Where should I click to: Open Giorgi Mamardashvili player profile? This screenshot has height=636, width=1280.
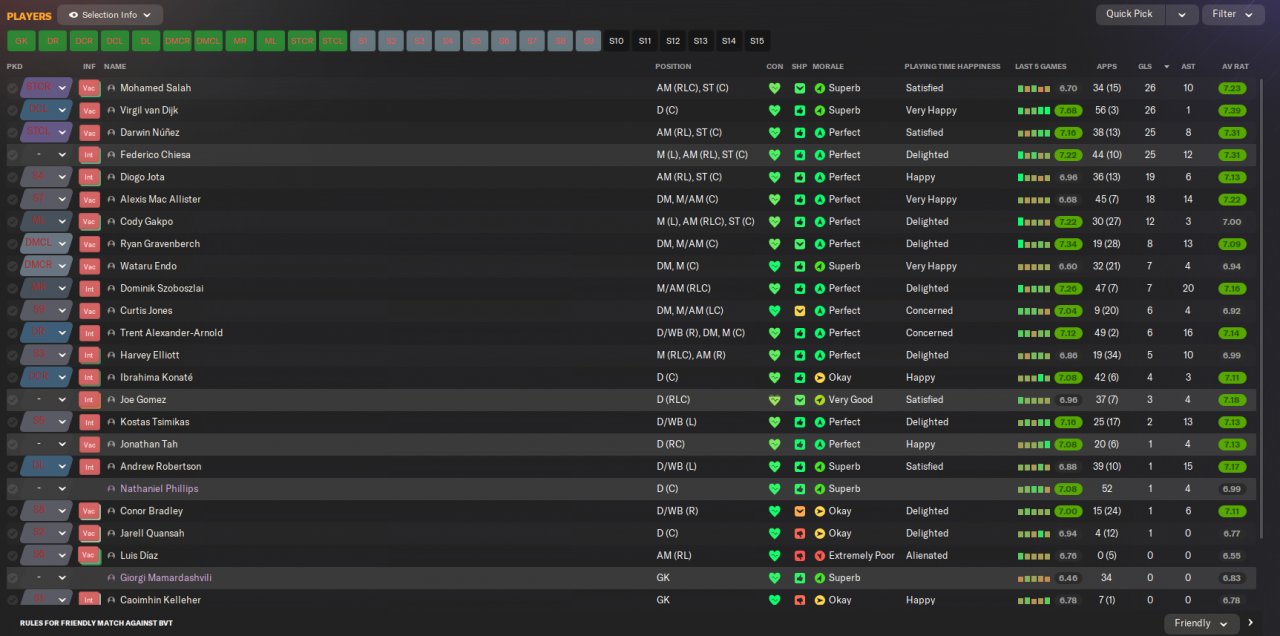coord(166,578)
